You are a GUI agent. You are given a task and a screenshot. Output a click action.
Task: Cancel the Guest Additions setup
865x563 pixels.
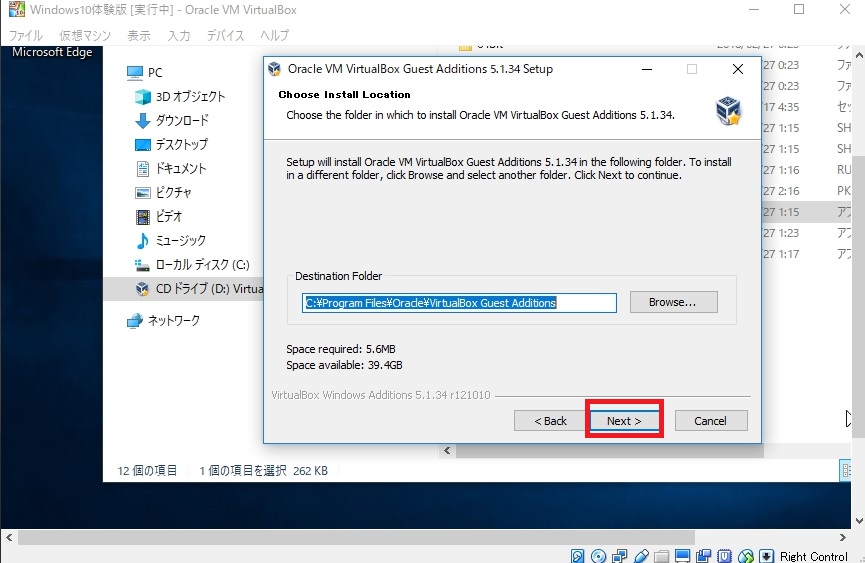click(x=711, y=421)
